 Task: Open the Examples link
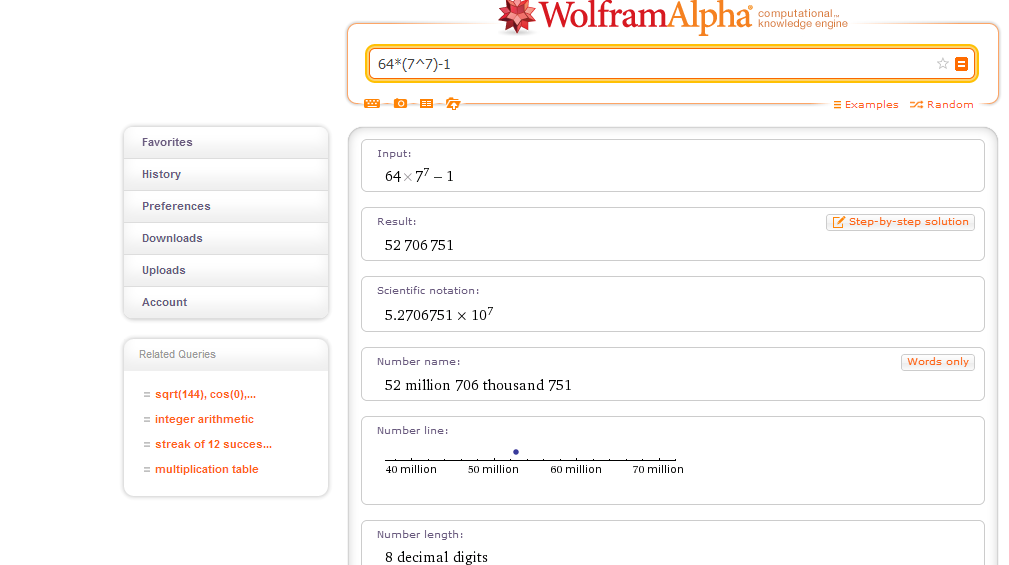tap(866, 104)
